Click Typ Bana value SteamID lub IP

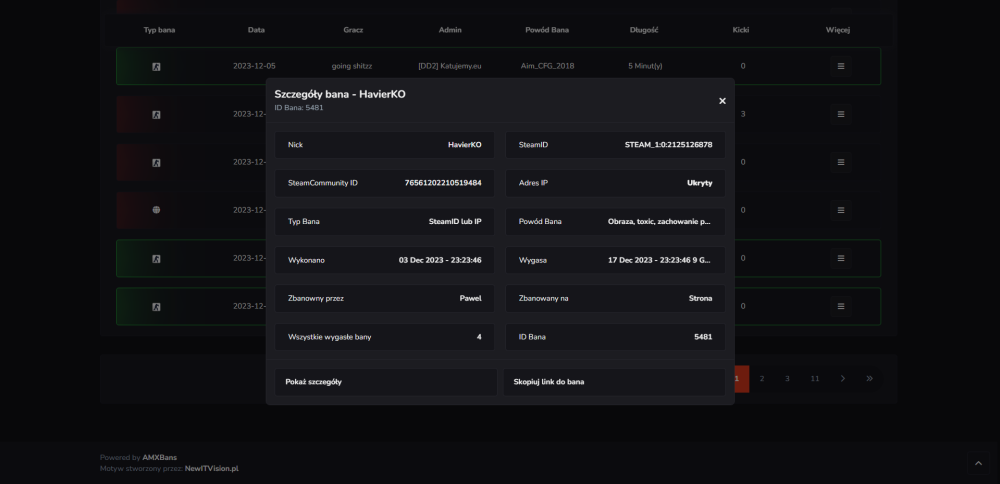[455, 221]
